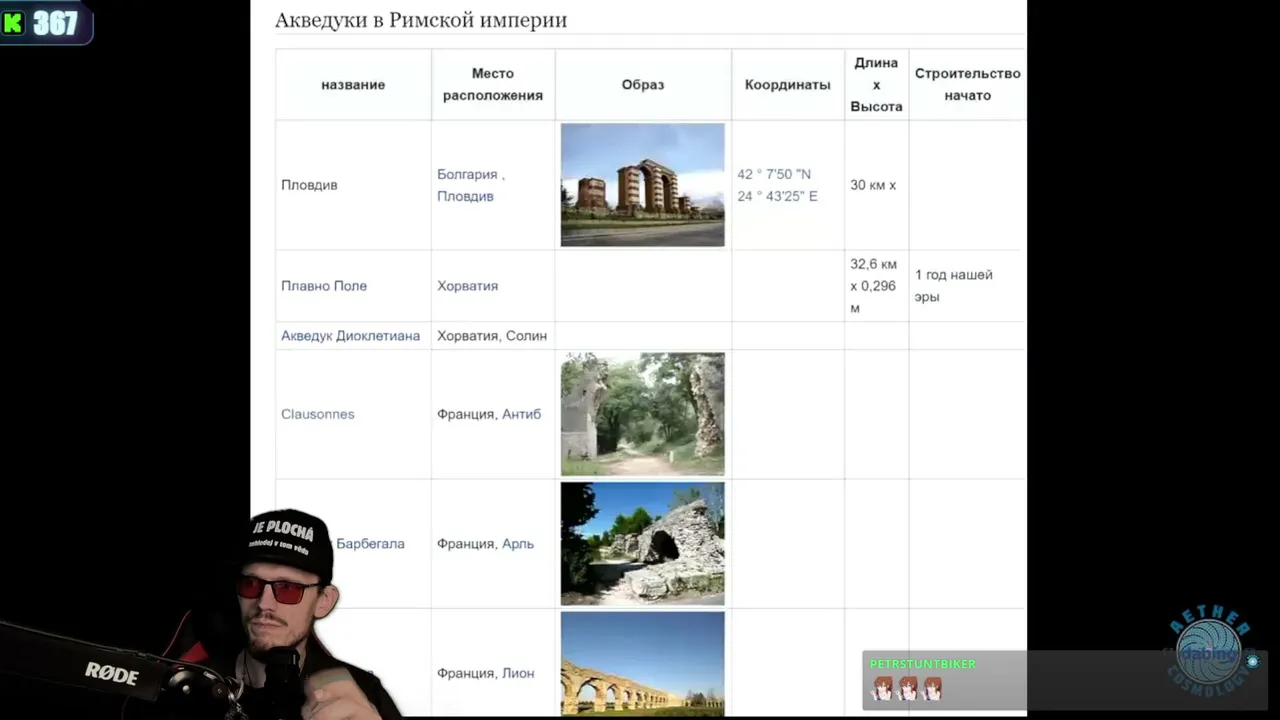Open the Clausonnes aqueduct ruins photo

pyautogui.click(x=643, y=414)
